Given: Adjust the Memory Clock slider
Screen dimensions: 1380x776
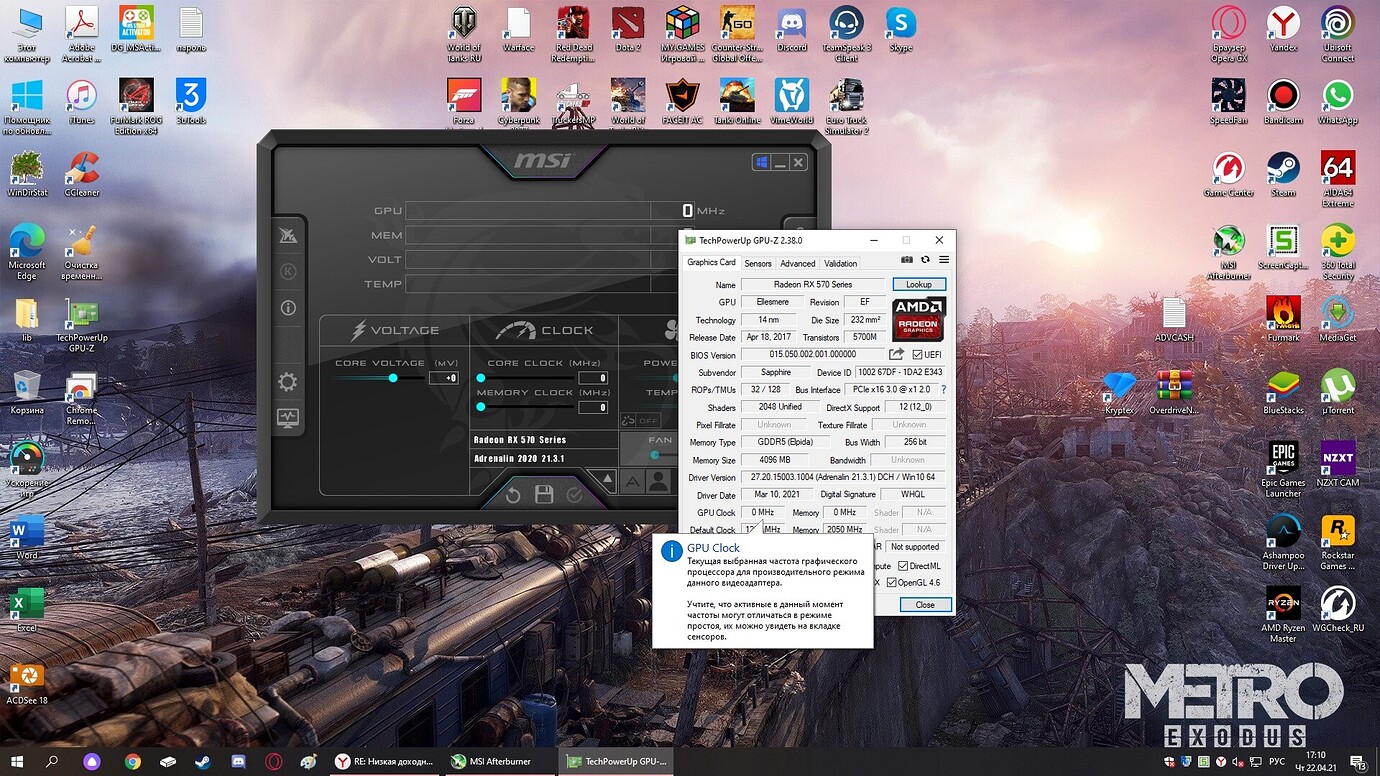Looking at the screenshot, I should tap(481, 407).
